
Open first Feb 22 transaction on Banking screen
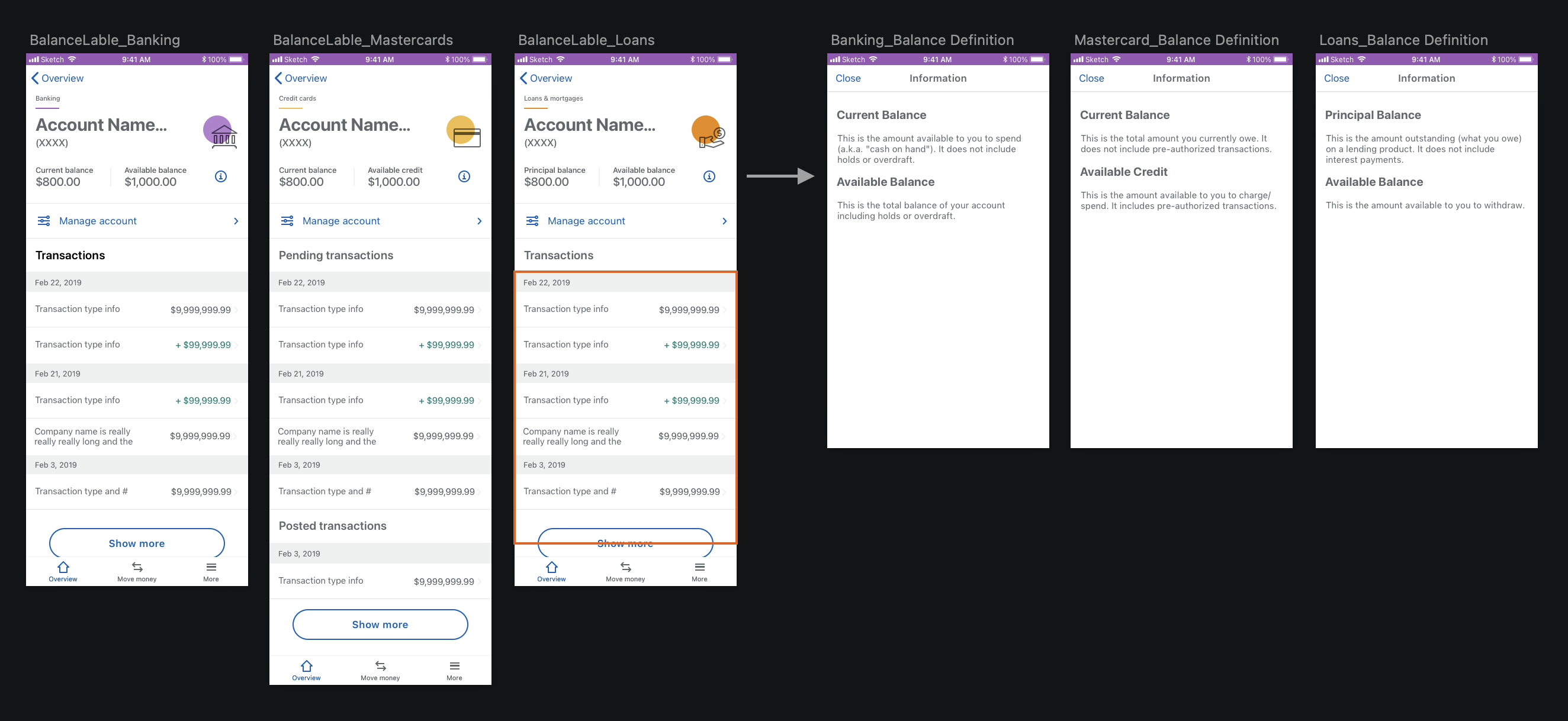(137, 310)
